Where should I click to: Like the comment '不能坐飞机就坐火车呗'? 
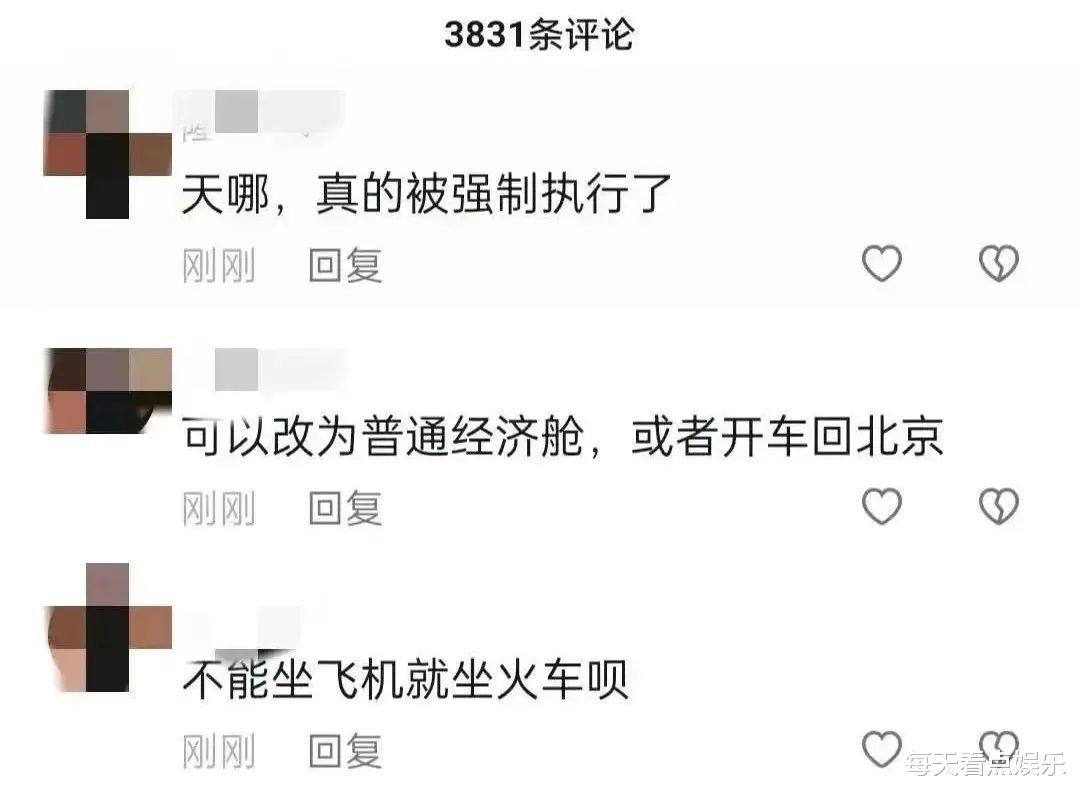click(x=882, y=749)
